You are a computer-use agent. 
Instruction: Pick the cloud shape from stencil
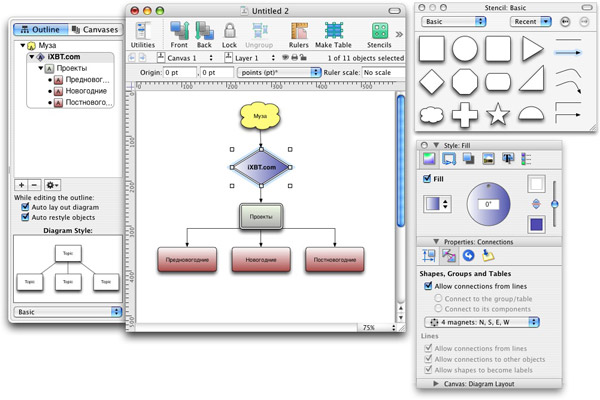432,115
